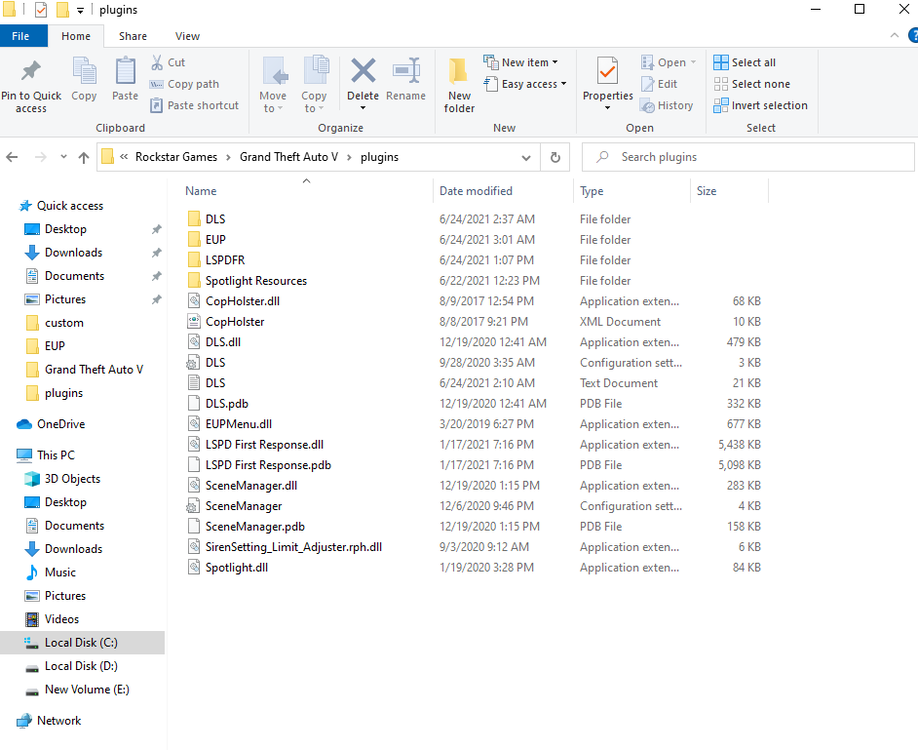The image size is (918, 750).
Task: Open the Music folder in sidebar
Action: click(60, 572)
